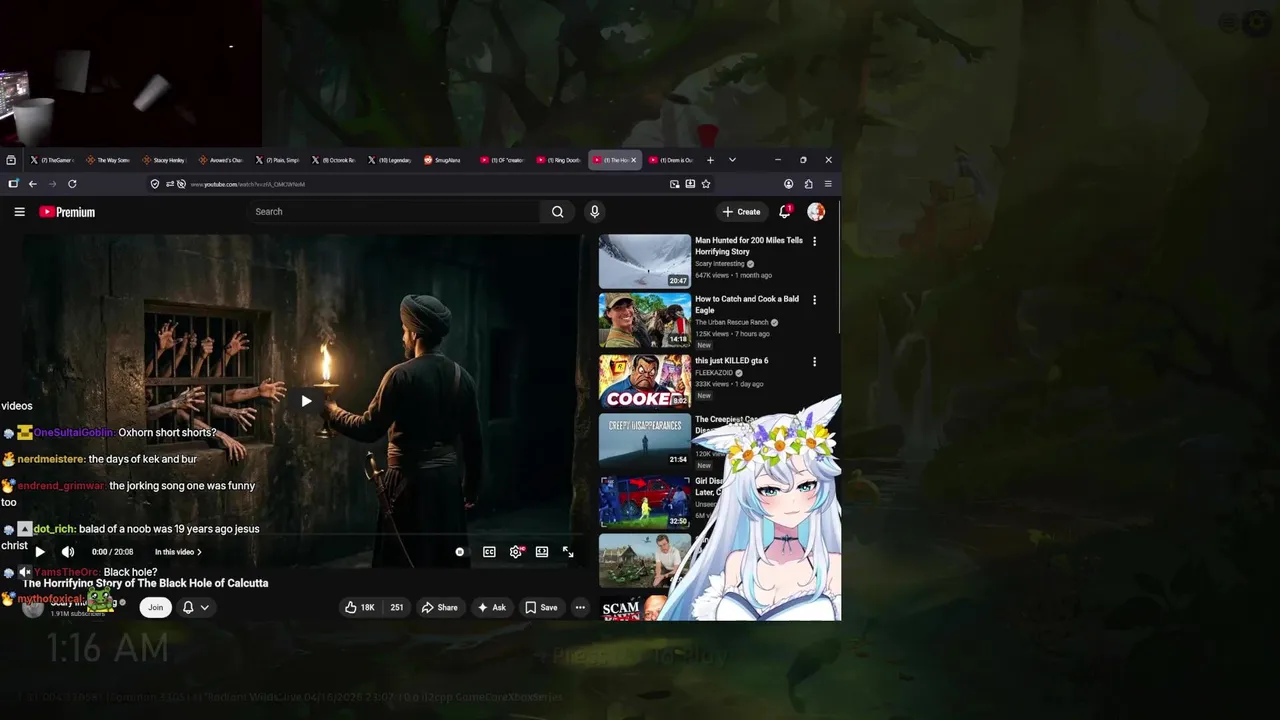The height and width of the screenshot is (720, 1280).
Task: Click chat username dot_rich
Action: [55, 529]
